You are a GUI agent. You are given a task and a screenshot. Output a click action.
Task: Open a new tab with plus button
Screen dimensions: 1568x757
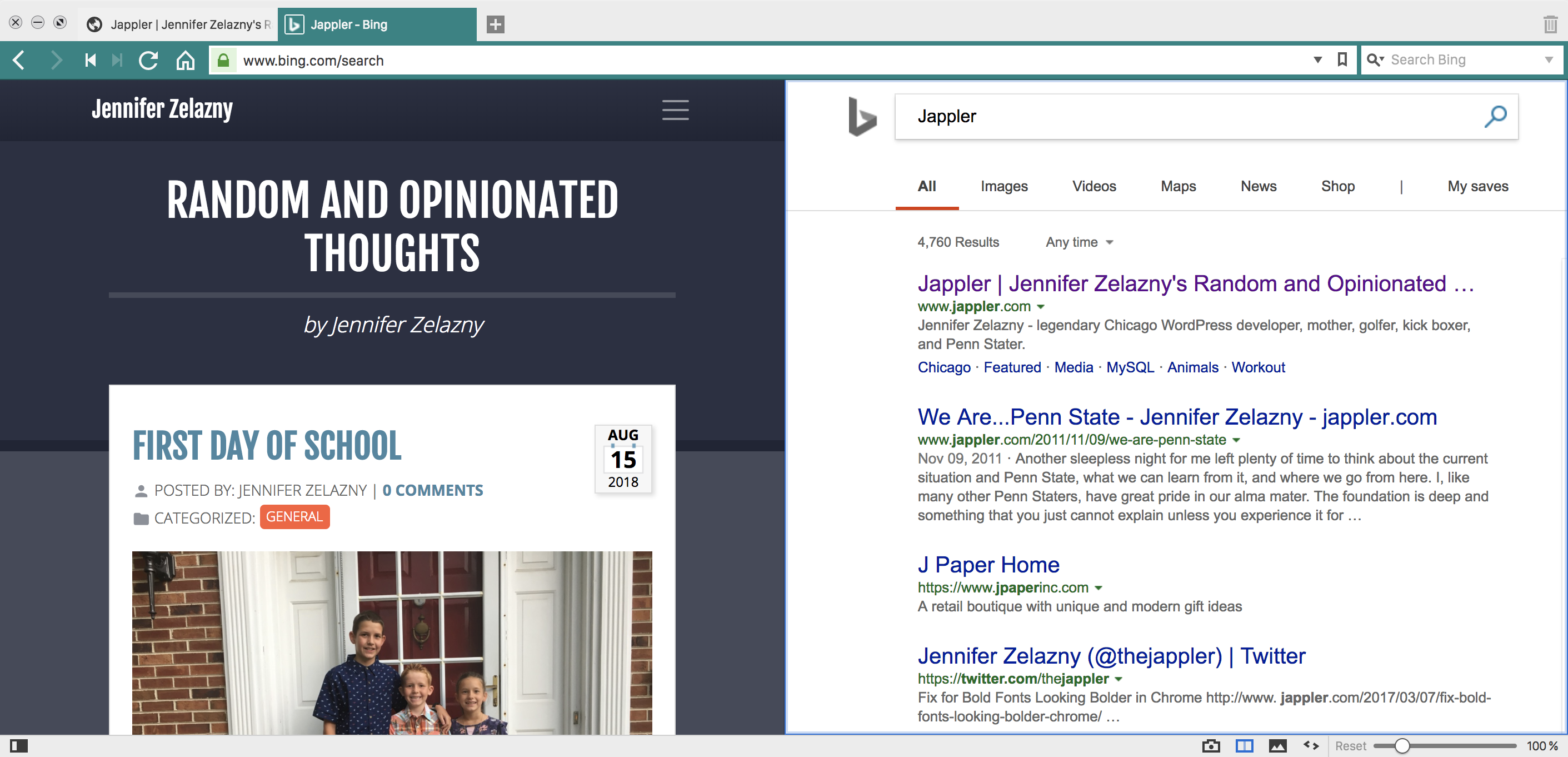tap(496, 24)
